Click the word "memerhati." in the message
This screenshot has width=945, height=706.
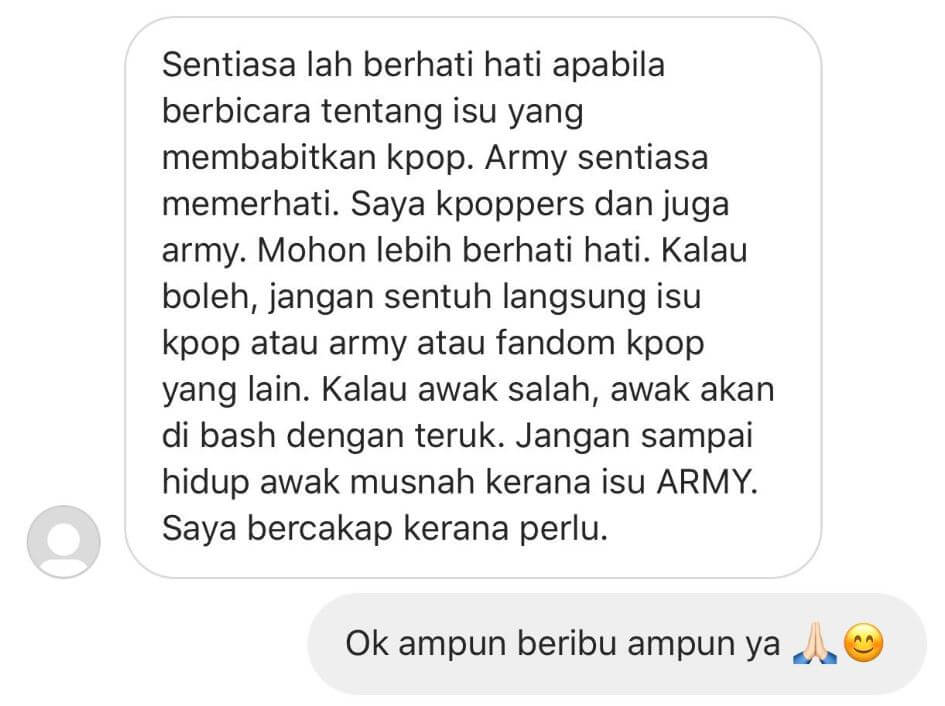[251, 204]
